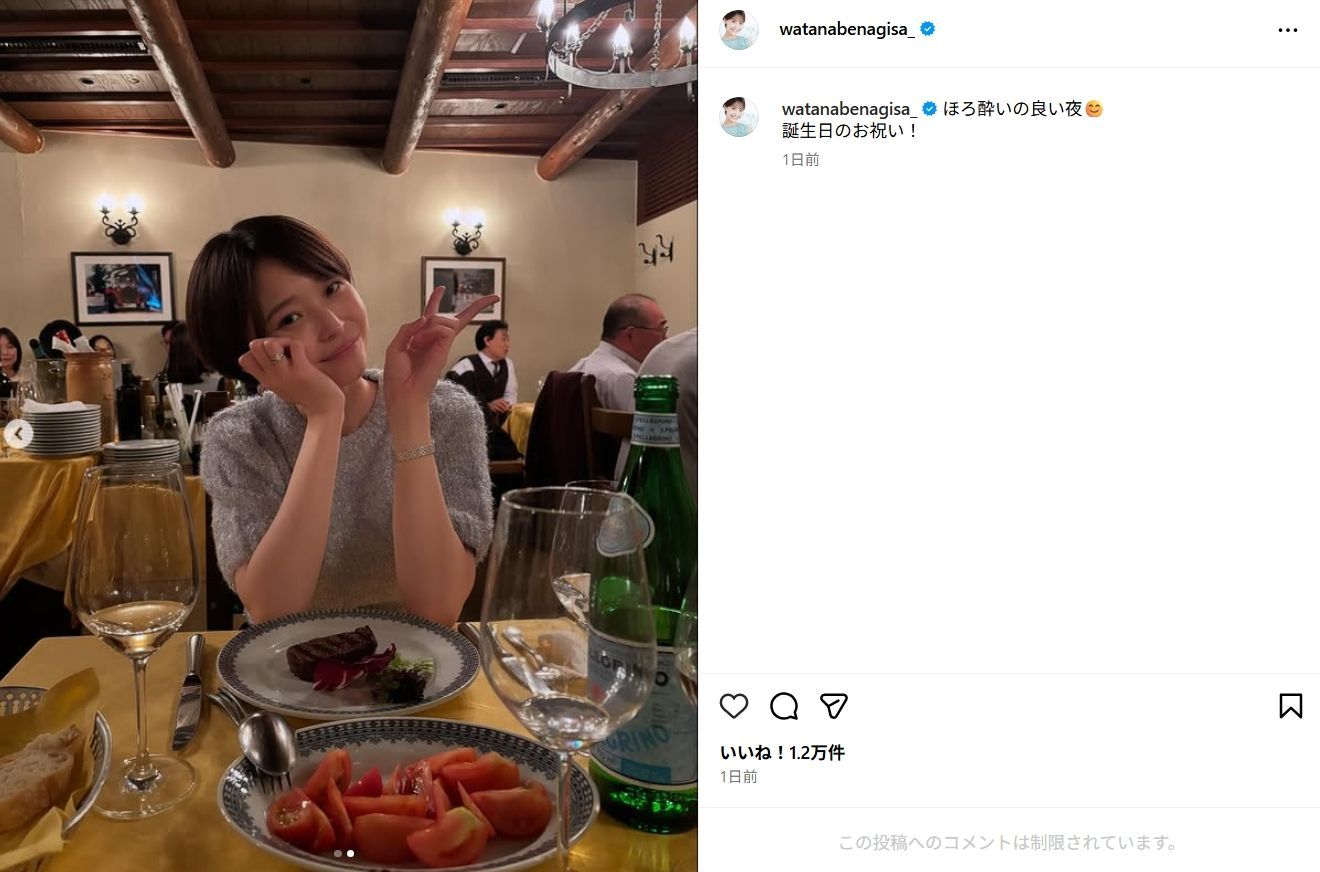Click the verified badge beside caption username
Screen dimensions: 1320x872
(929, 109)
